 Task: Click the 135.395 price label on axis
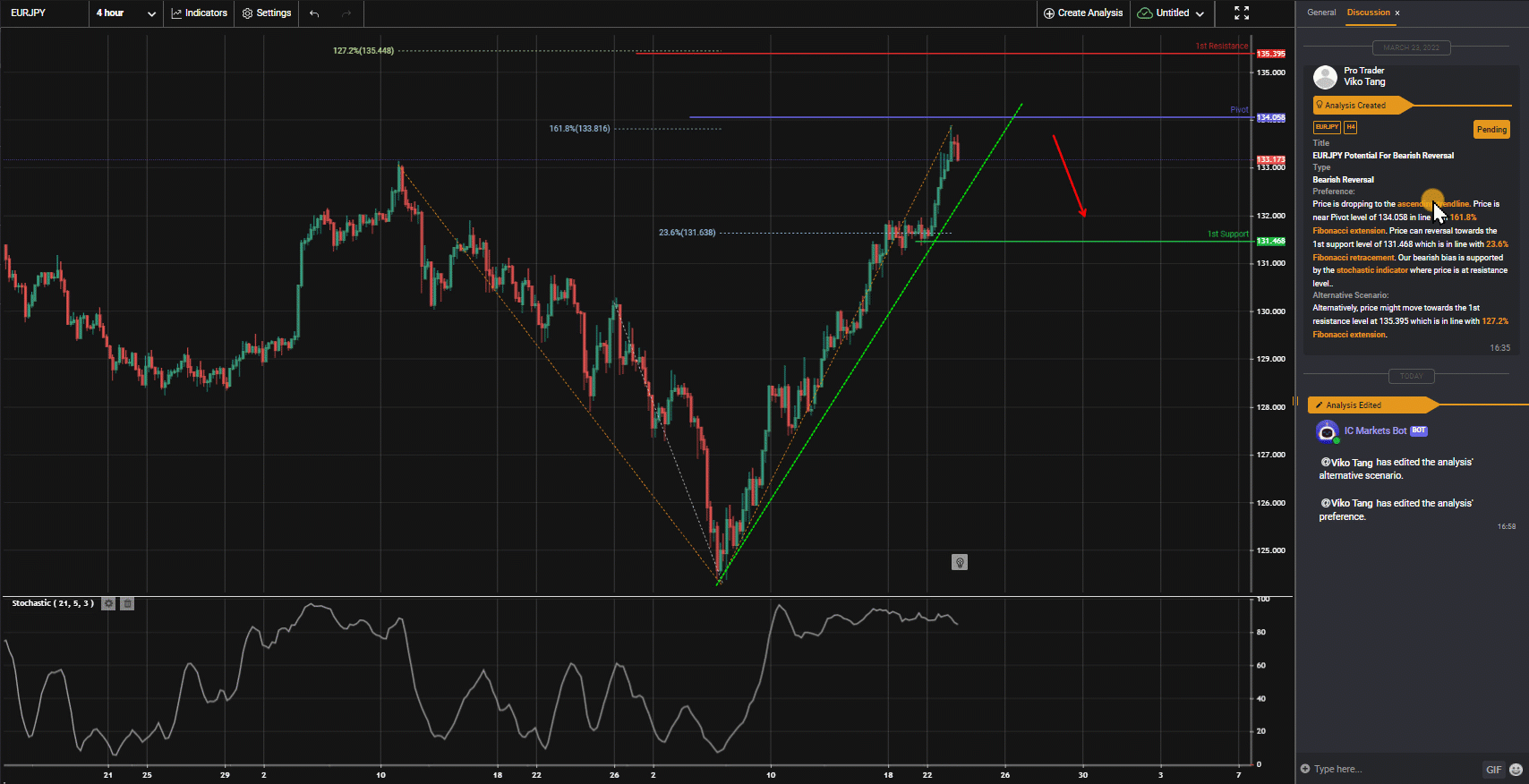point(1271,54)
